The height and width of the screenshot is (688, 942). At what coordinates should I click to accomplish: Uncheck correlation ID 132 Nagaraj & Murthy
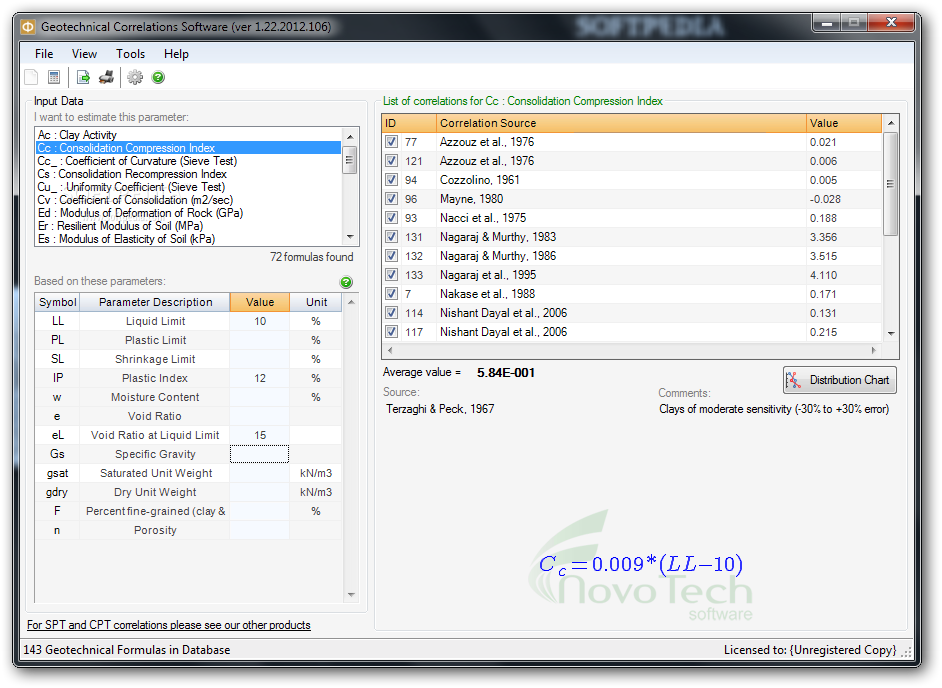coord(392,256)
